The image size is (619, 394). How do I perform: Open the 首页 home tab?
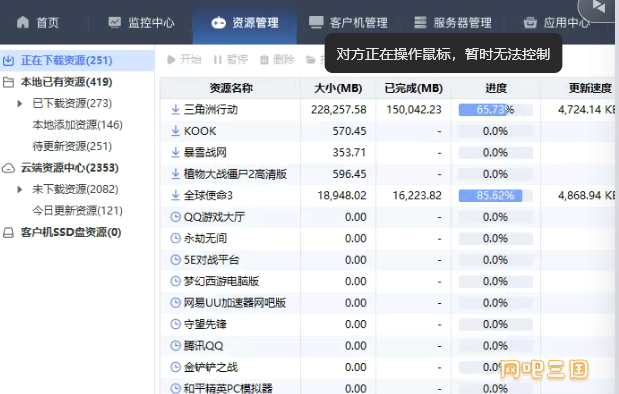(x=38, y=23)
